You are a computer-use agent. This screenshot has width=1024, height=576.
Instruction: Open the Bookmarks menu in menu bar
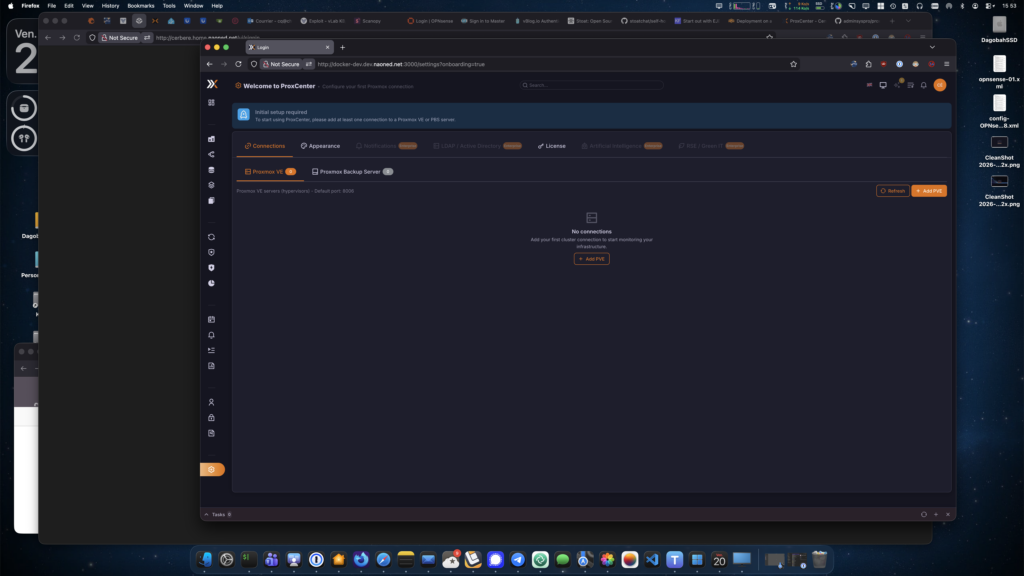140,5
